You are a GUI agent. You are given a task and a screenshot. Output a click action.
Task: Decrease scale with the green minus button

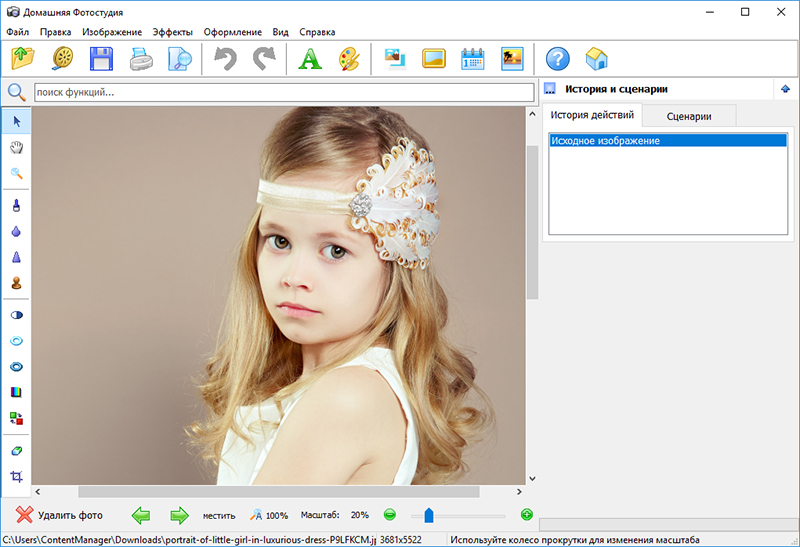click(390, 515)
